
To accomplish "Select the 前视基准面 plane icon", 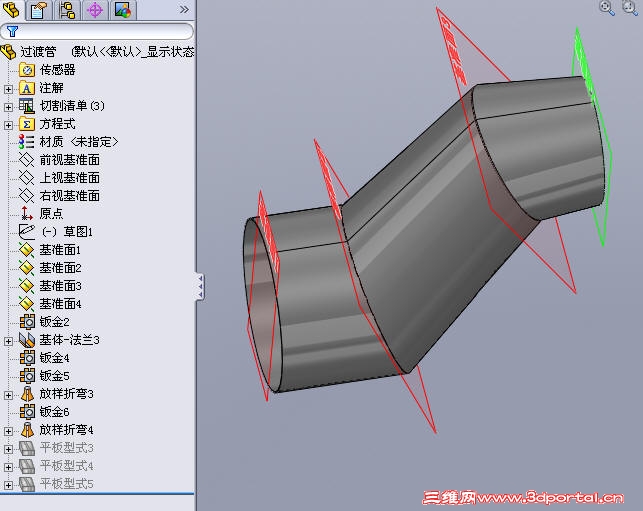I will pyautogui.click(x=27, y=160).
